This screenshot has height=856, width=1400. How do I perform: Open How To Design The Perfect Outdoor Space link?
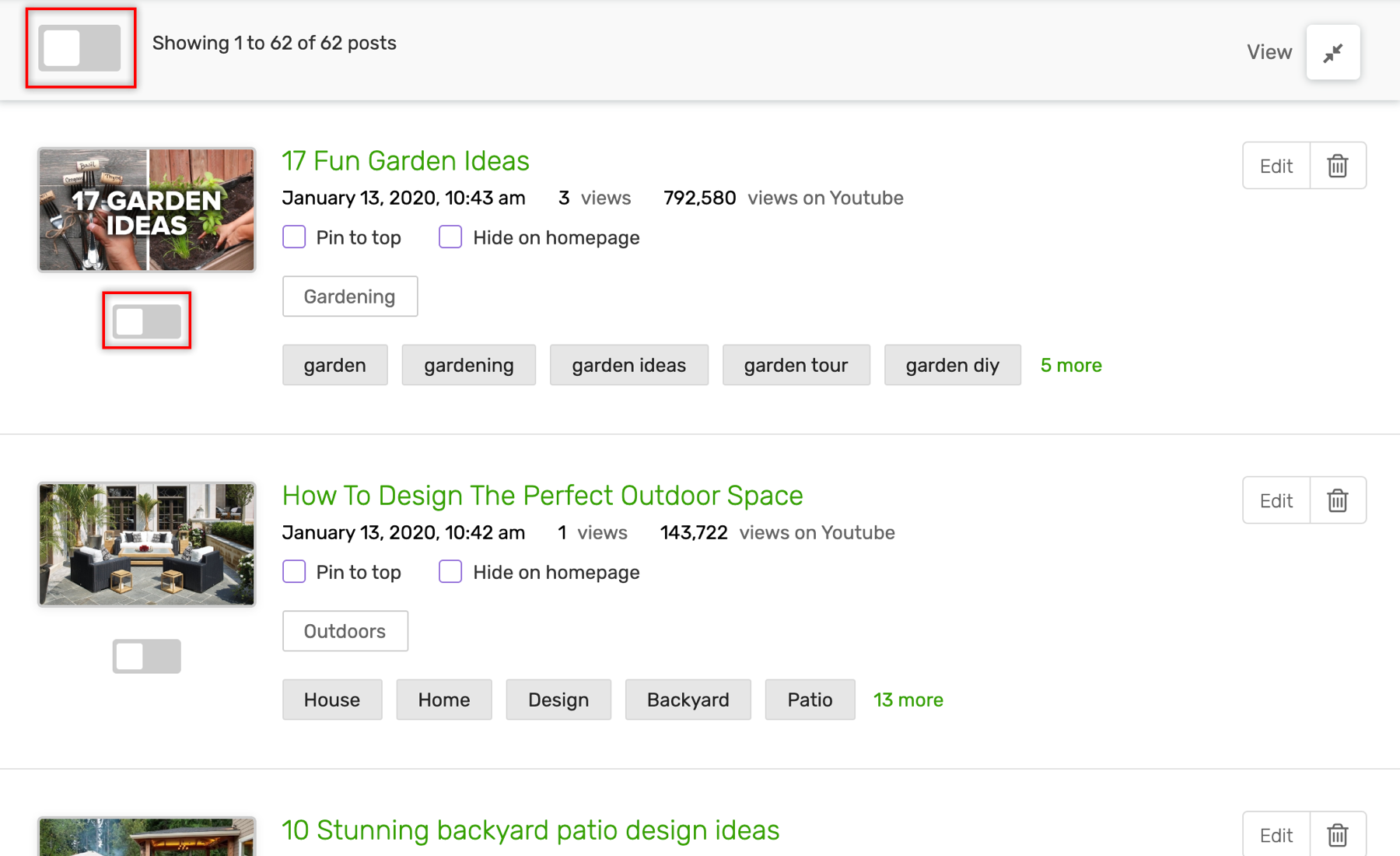(x=542, y=496)
